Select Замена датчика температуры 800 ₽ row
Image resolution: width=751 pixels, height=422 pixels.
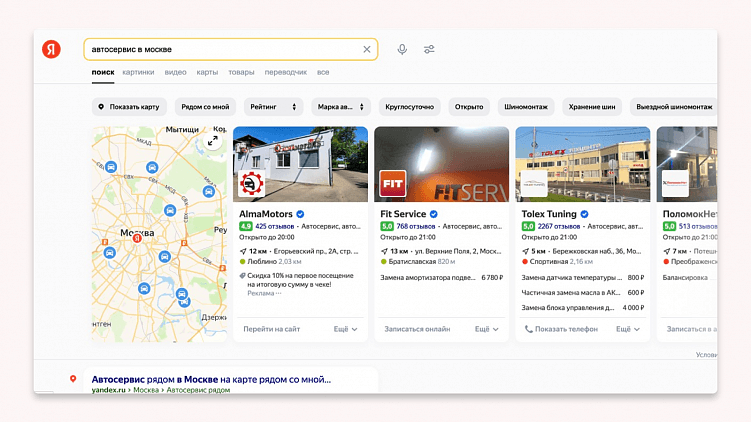(x=583, y=277)
